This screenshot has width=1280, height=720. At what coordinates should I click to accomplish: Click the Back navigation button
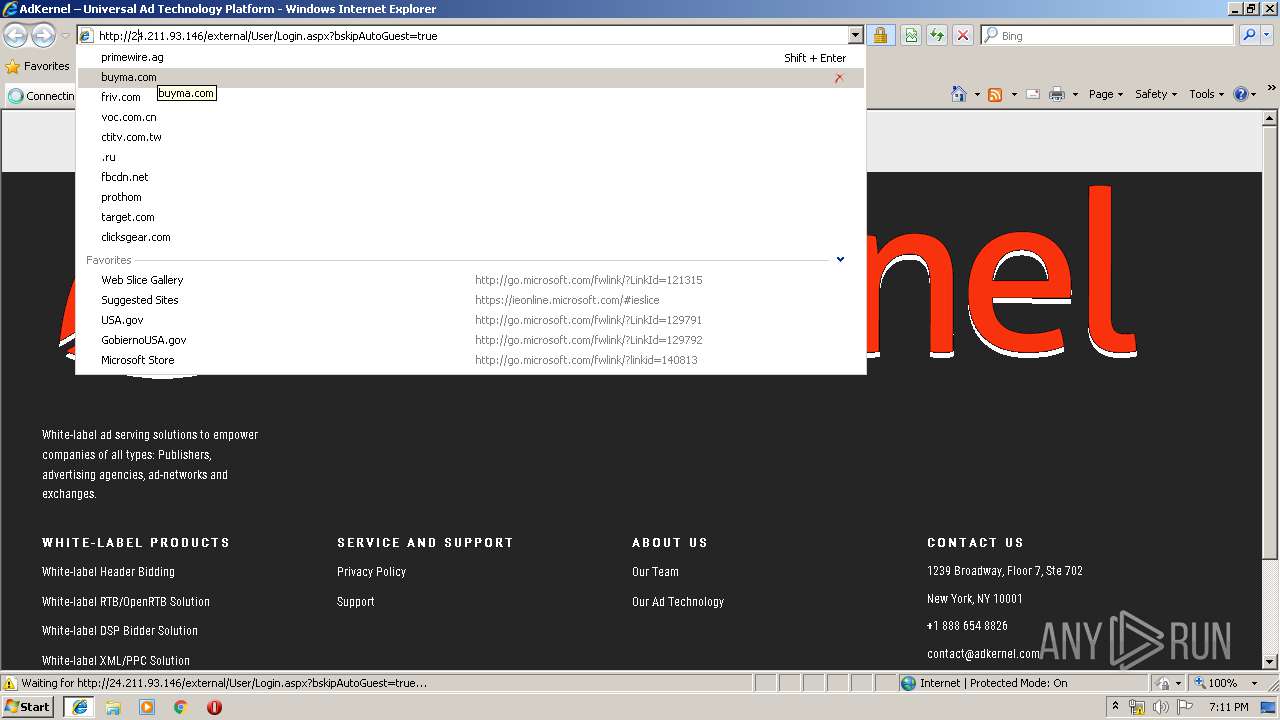coord(15,36)
